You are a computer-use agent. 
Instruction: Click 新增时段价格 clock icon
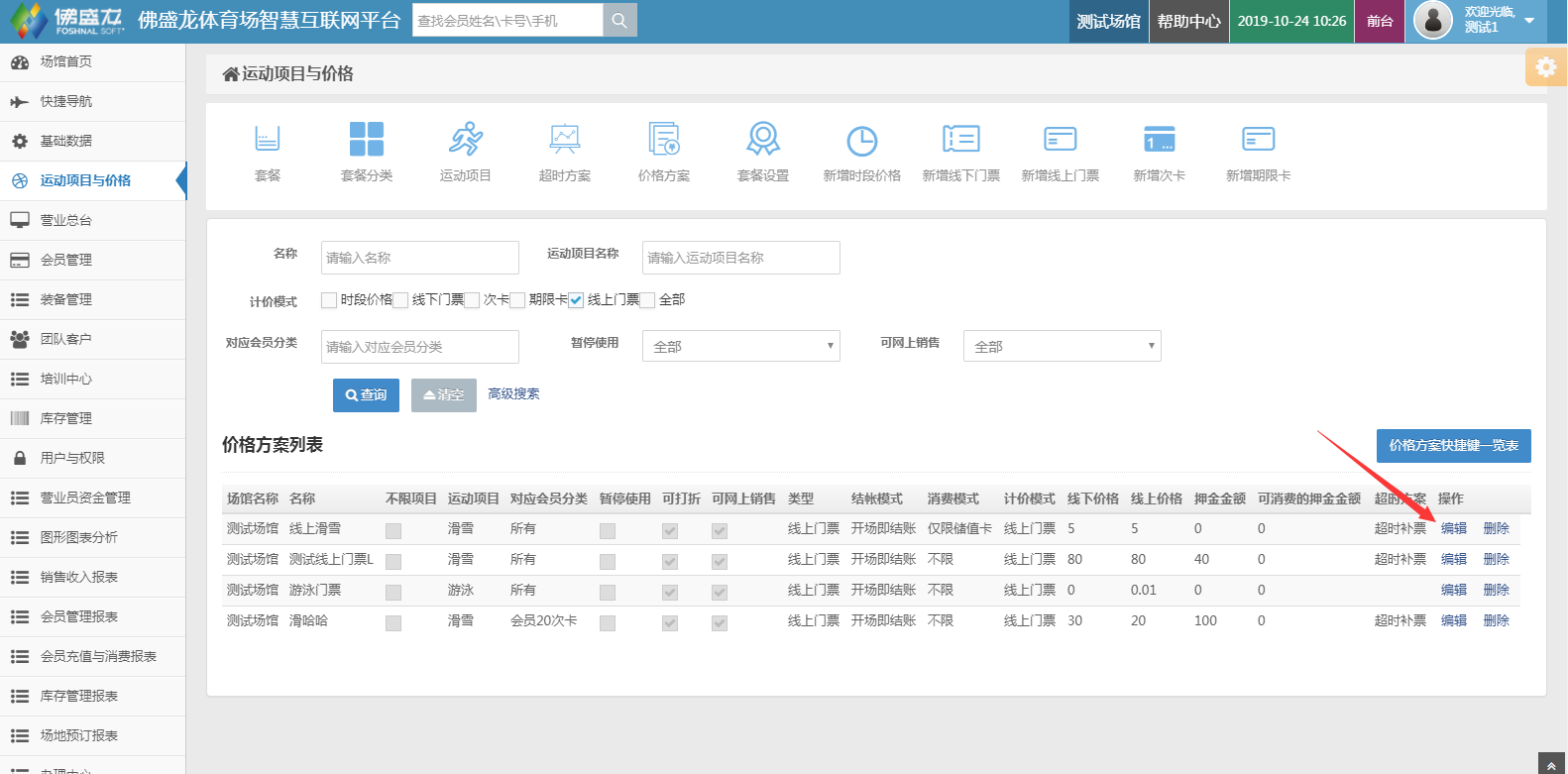coord(862,141)
